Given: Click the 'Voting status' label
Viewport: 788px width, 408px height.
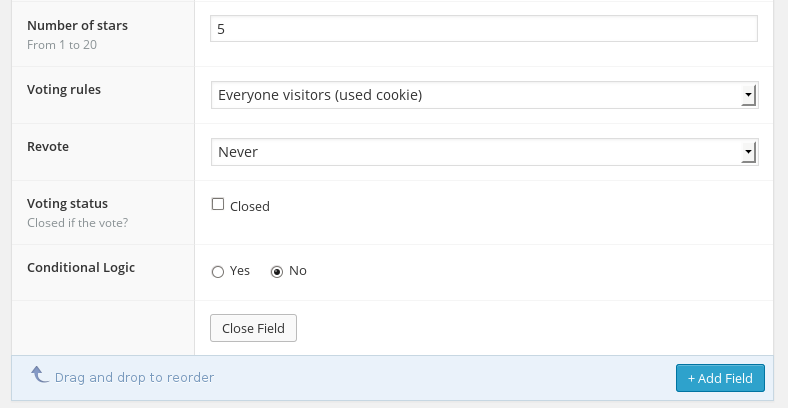Looking at the screenshot, I should coord(67,203).
